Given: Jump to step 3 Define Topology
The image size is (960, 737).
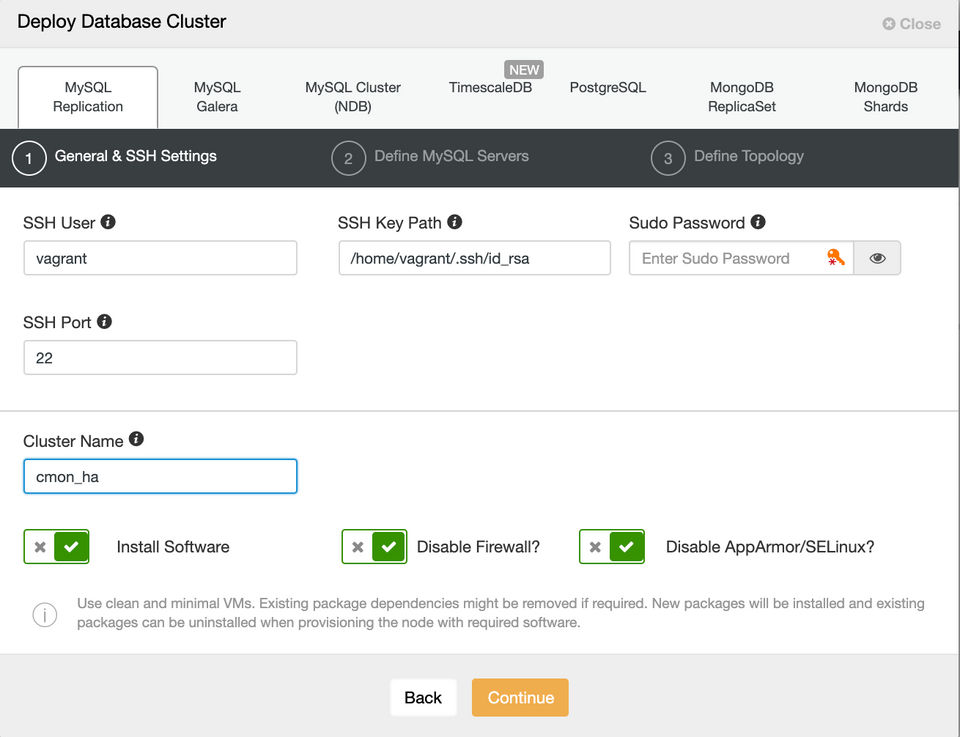Looking at the screenshot, I should tap(728, 157).
